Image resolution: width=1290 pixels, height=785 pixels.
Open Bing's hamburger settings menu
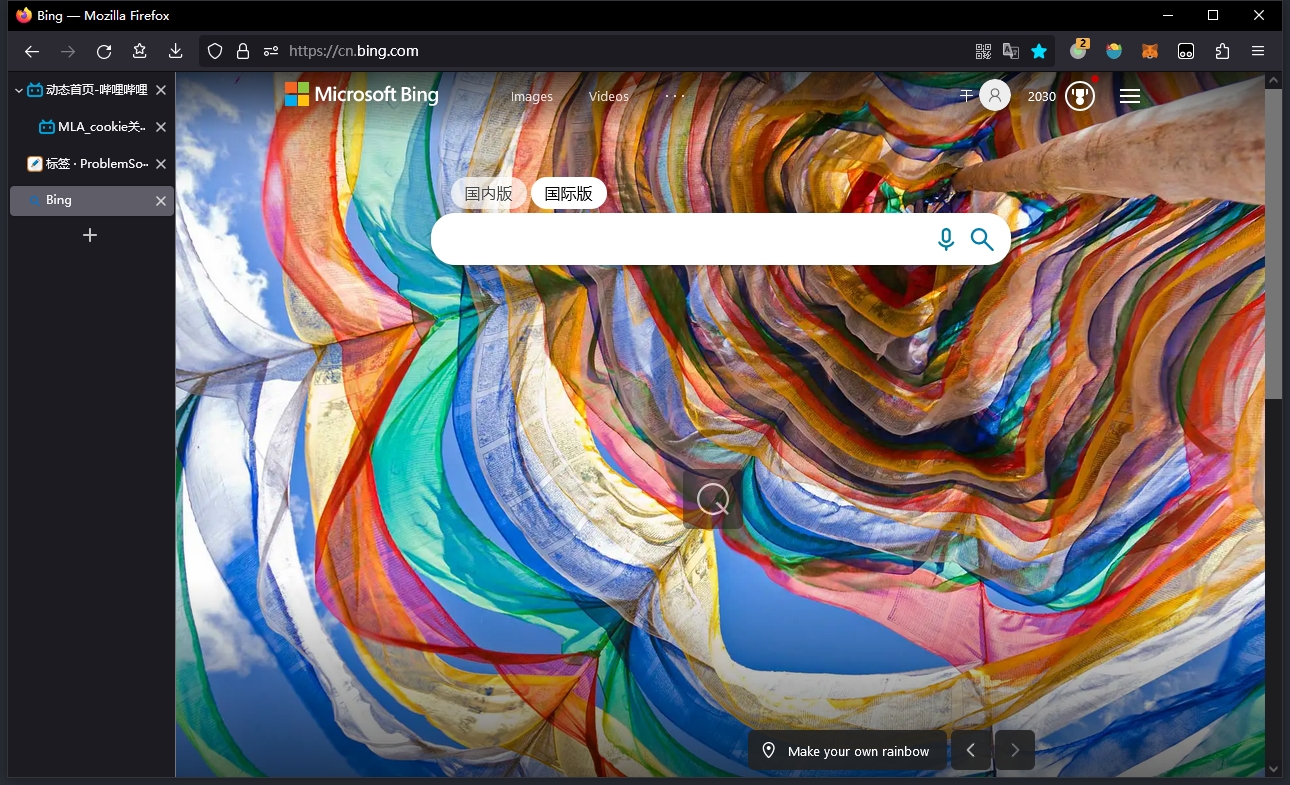(1130, 96)
